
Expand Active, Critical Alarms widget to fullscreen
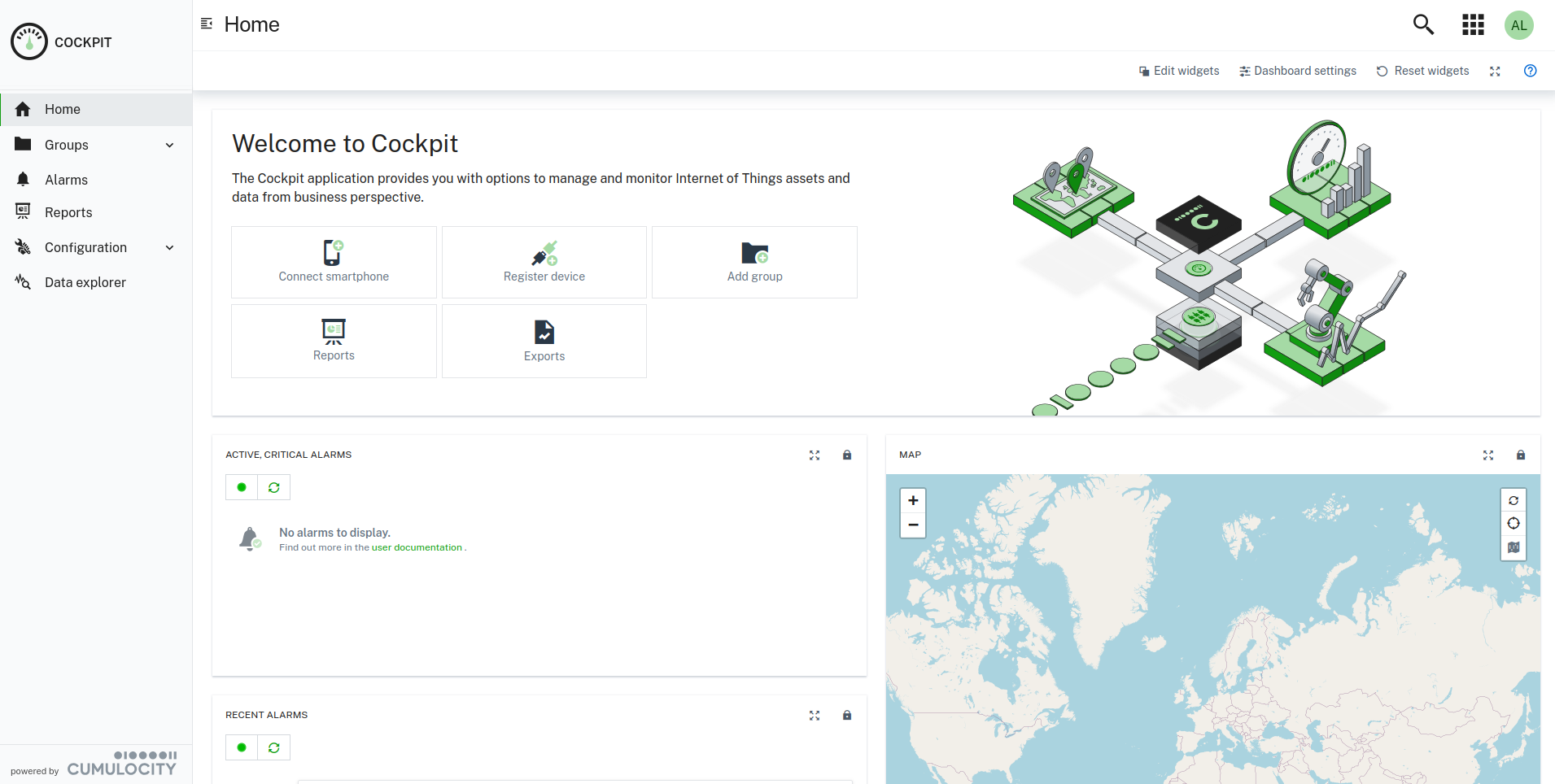tap(815, 455)
